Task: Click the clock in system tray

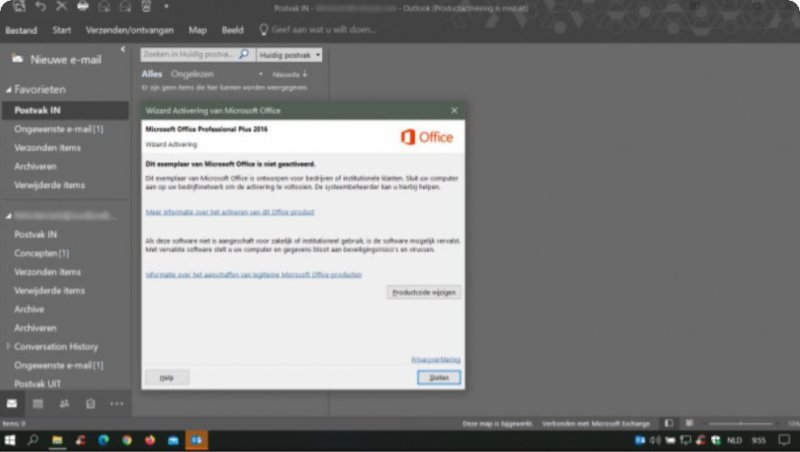Action: [758, 440]
